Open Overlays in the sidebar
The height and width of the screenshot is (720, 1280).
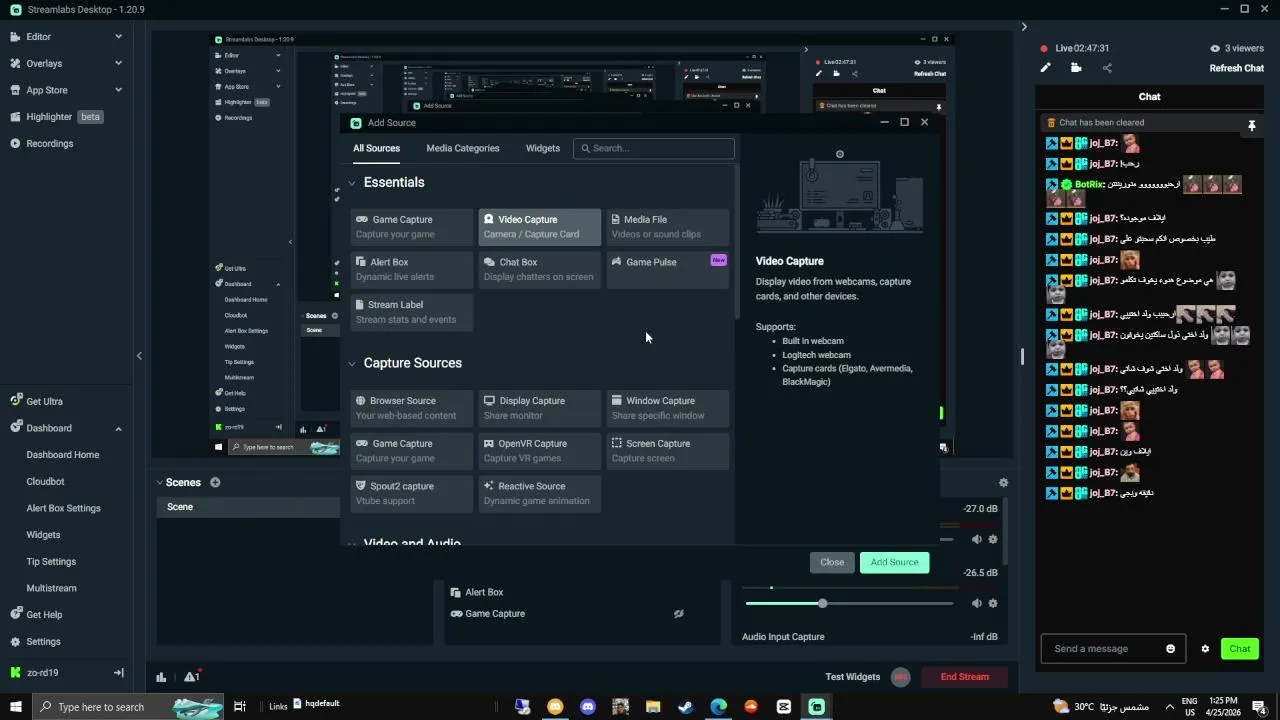(44, 63)
